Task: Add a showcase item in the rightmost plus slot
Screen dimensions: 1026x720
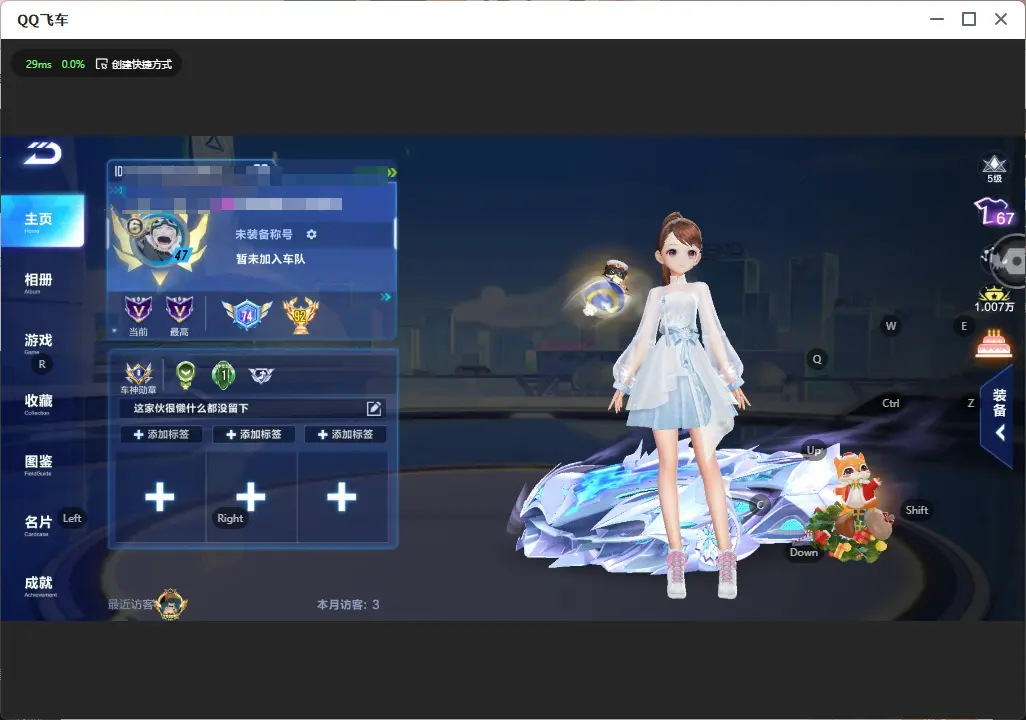Action: (x=342, y=497)
